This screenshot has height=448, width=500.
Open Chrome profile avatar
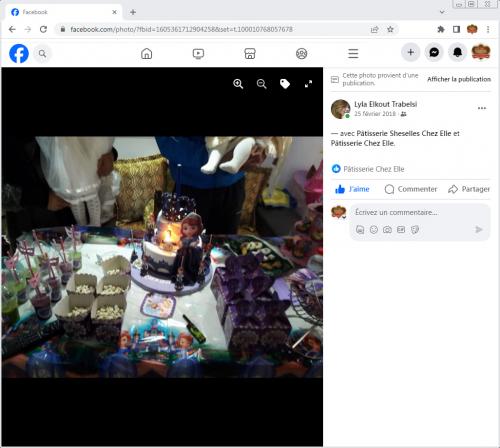[x=472, y=29]
